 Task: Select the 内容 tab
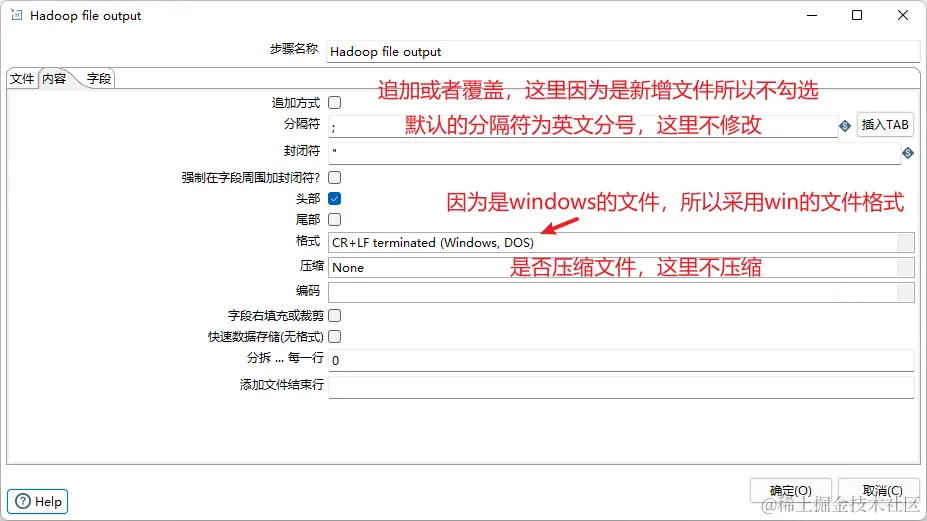[x=54, y=79]
